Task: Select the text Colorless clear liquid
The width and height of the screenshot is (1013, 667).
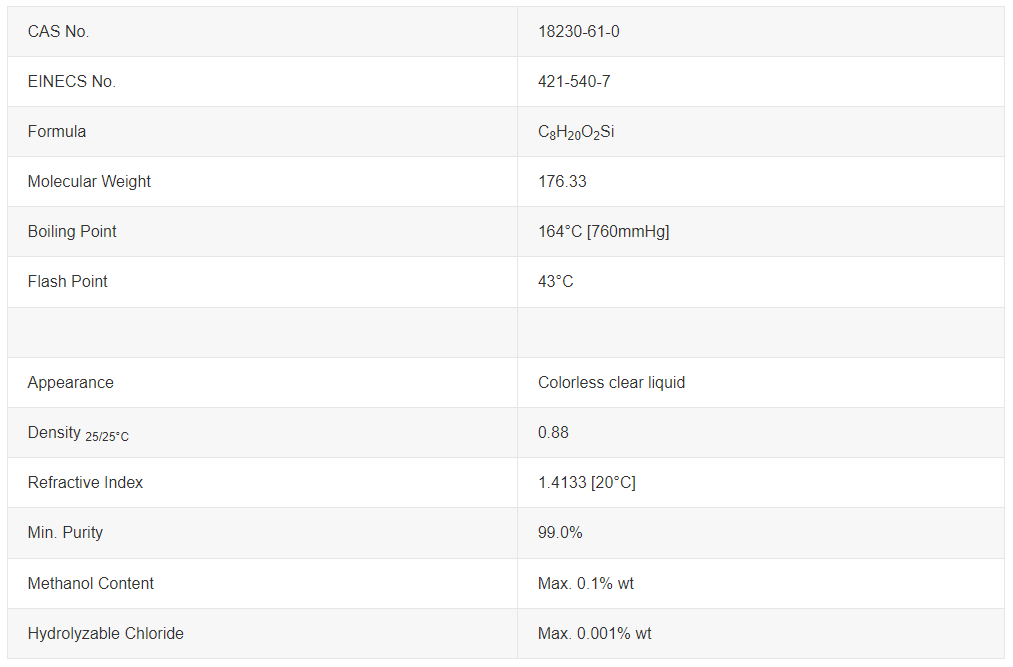Action: pyautogui.click(x=611, y=383)
